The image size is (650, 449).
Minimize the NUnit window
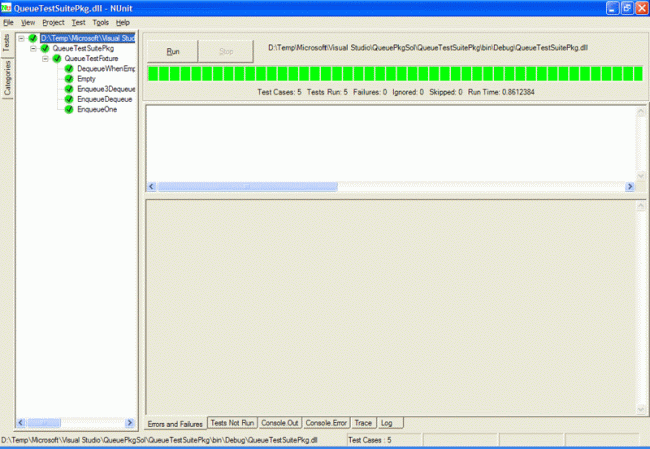(x=613, y=8)
